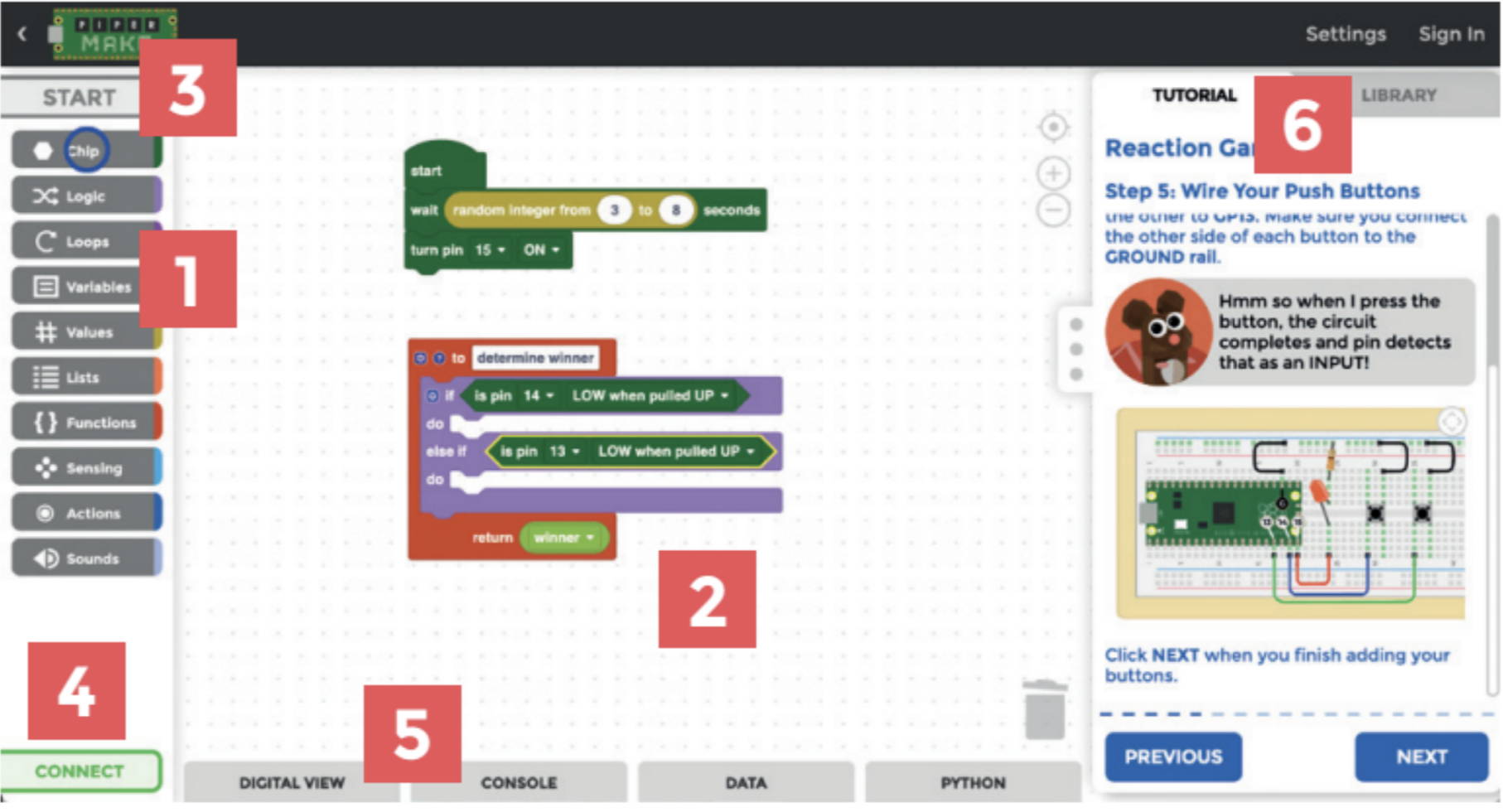Click the mouse character avatar
The image size is (1503, 812).
pyautogui.click(x=1158, y=332)
